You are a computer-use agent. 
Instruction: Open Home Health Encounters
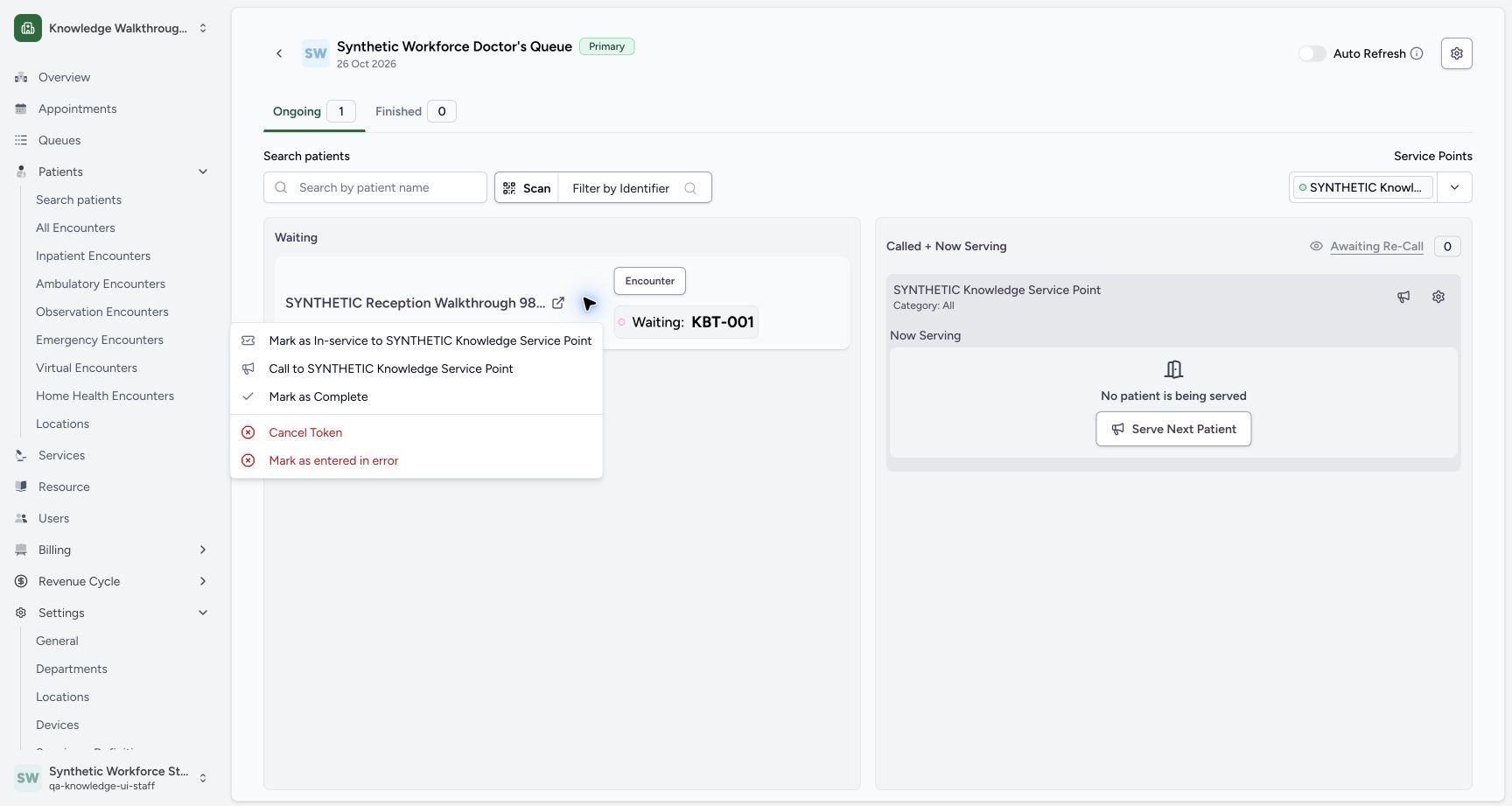pos(105,396)
